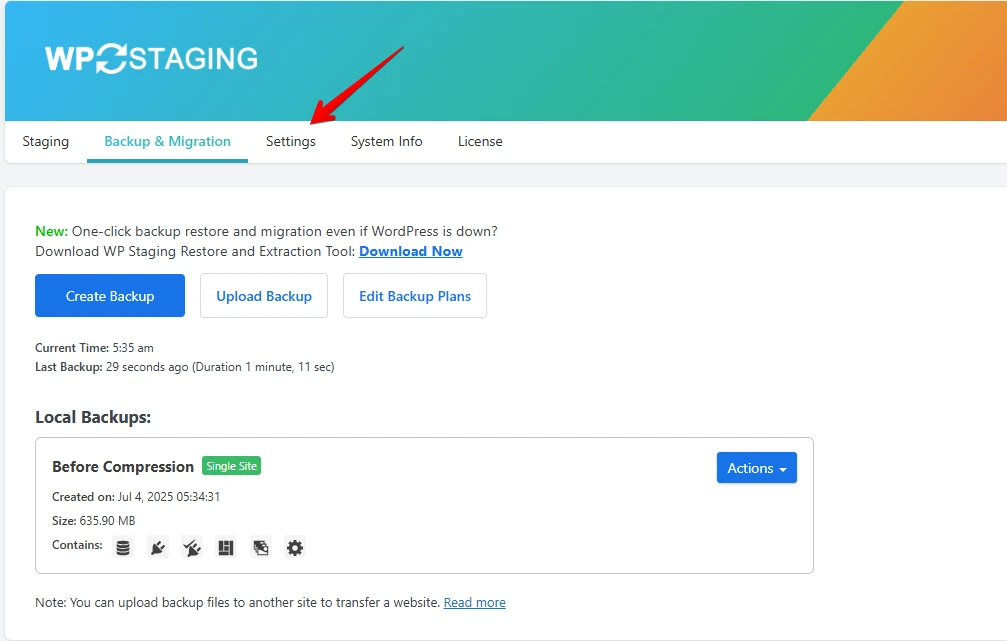Image resolution: width=1007 pixels, height=641 pixels.
Task: Go to the System Info tab
Action: (387, 141)
